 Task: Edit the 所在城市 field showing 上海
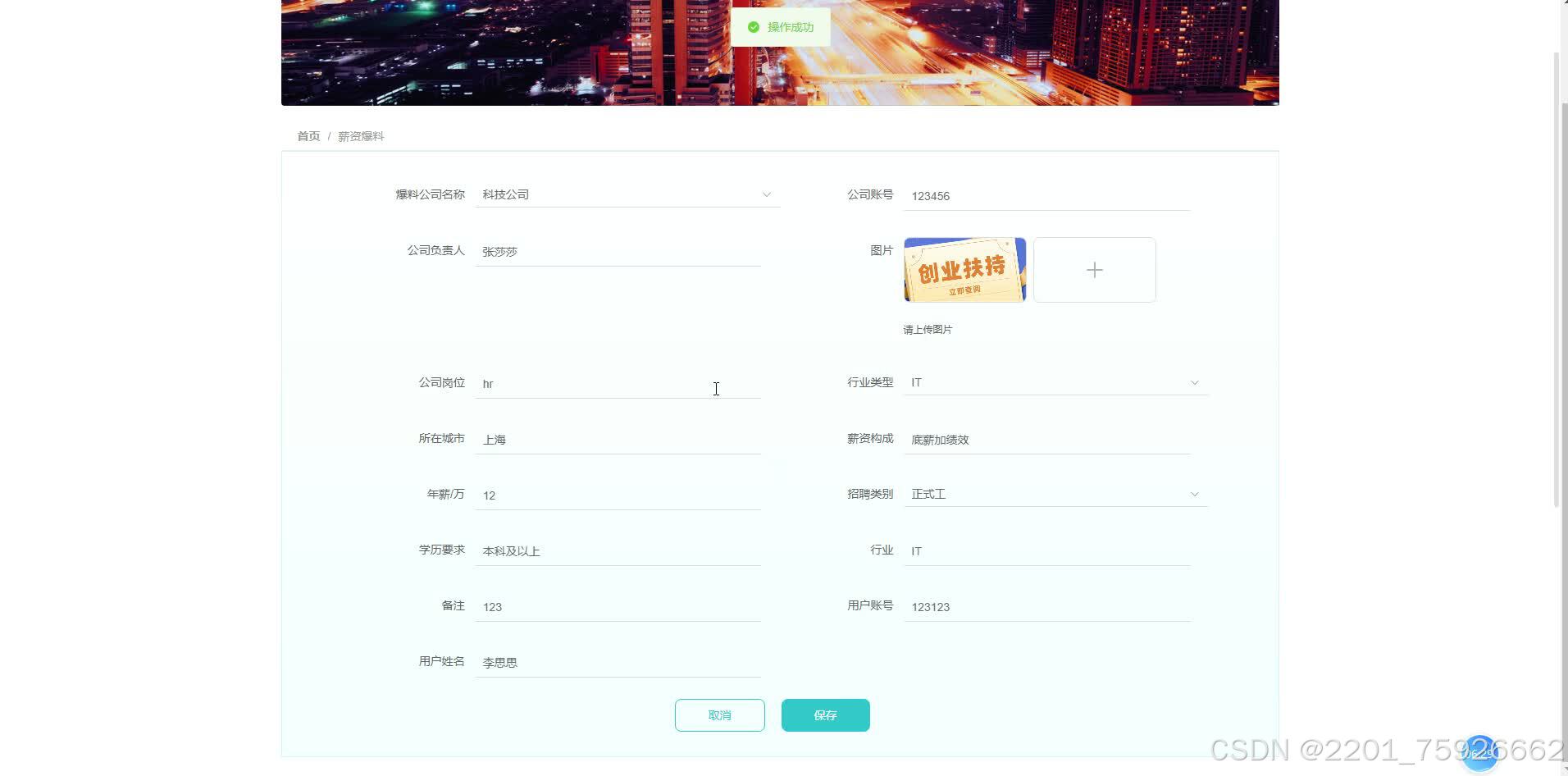618,440
